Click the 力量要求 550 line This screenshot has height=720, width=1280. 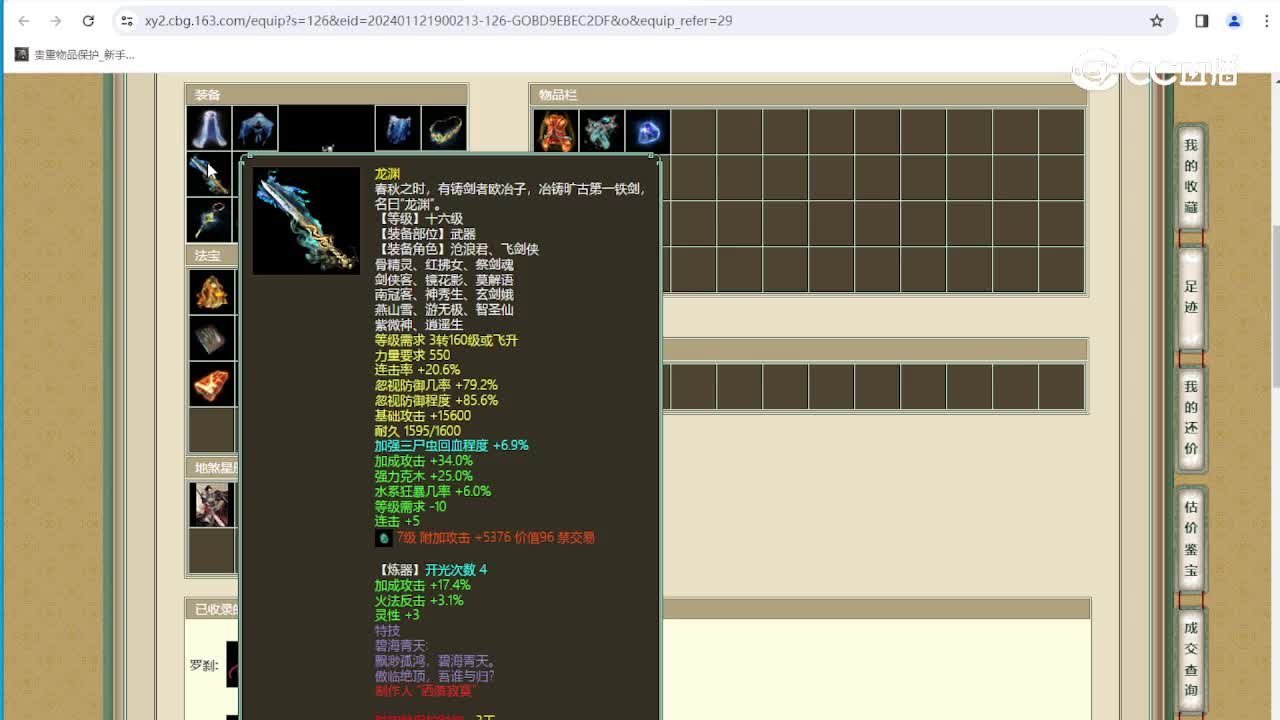point(412,355)
